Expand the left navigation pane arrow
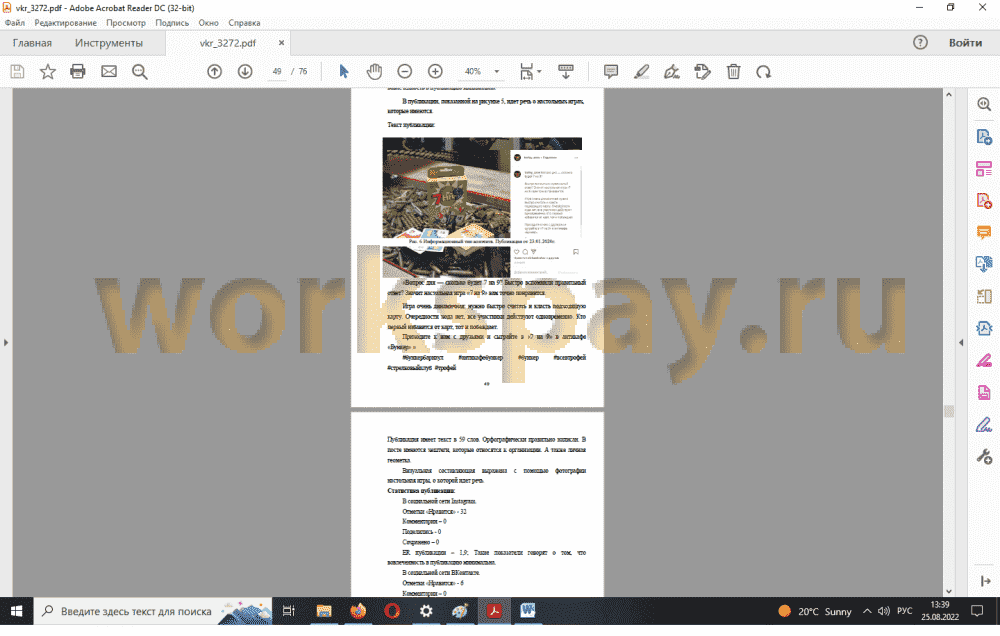 click(6, 343)
